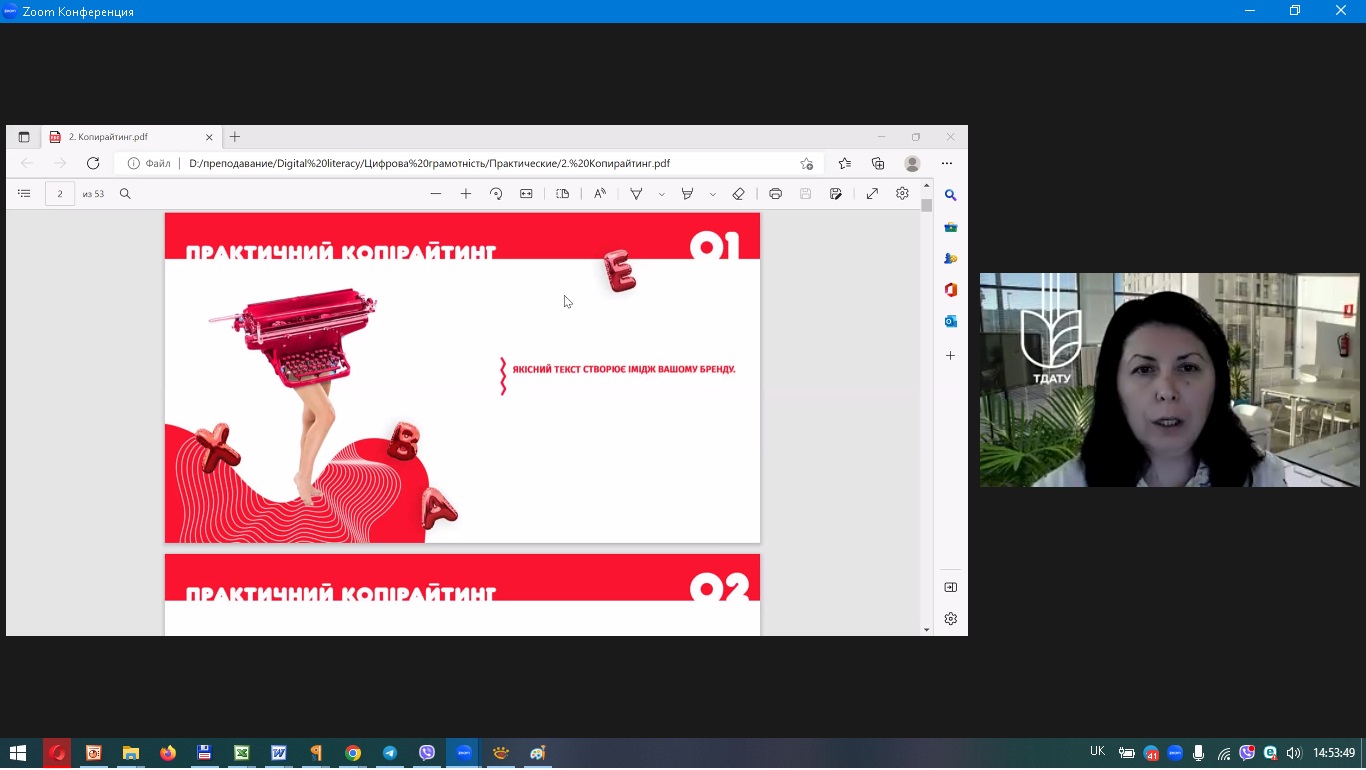
Task: Open the sidebar Outlook icon
Action: tap(951, 321)
